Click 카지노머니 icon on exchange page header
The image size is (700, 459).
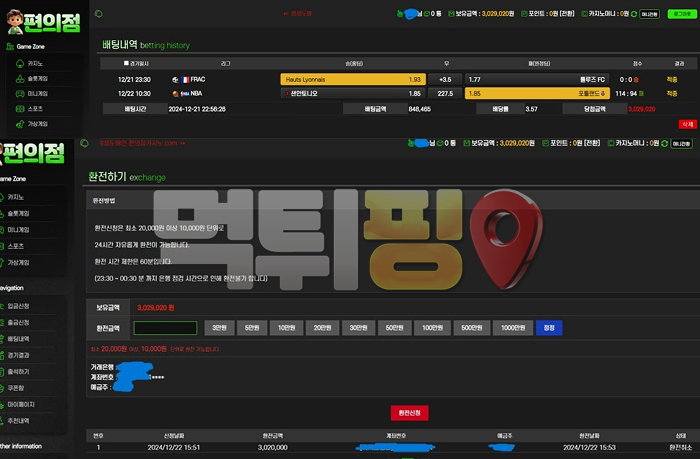tap(610, 143)
